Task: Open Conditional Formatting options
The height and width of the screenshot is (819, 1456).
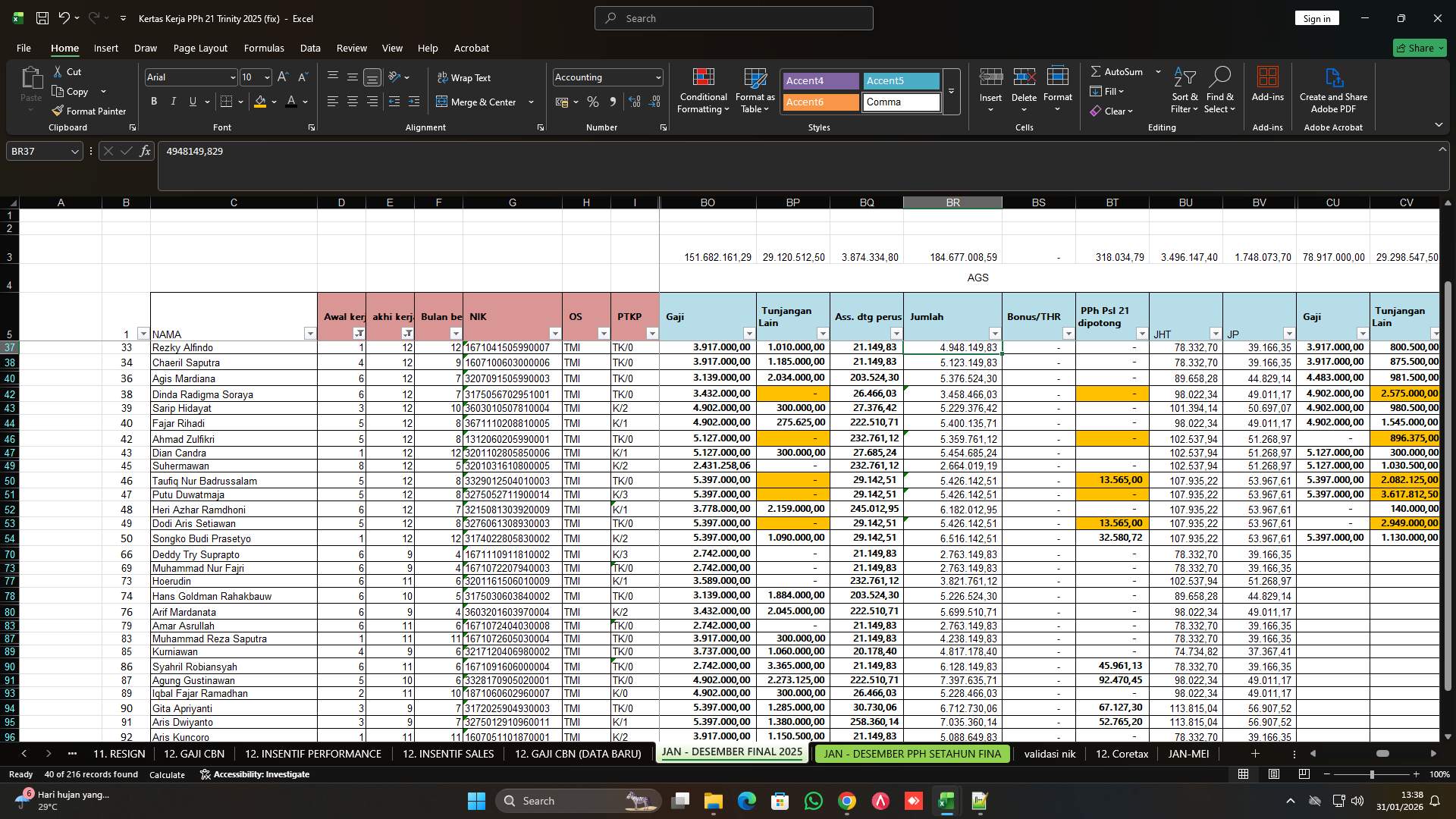Action: [703, 89]
